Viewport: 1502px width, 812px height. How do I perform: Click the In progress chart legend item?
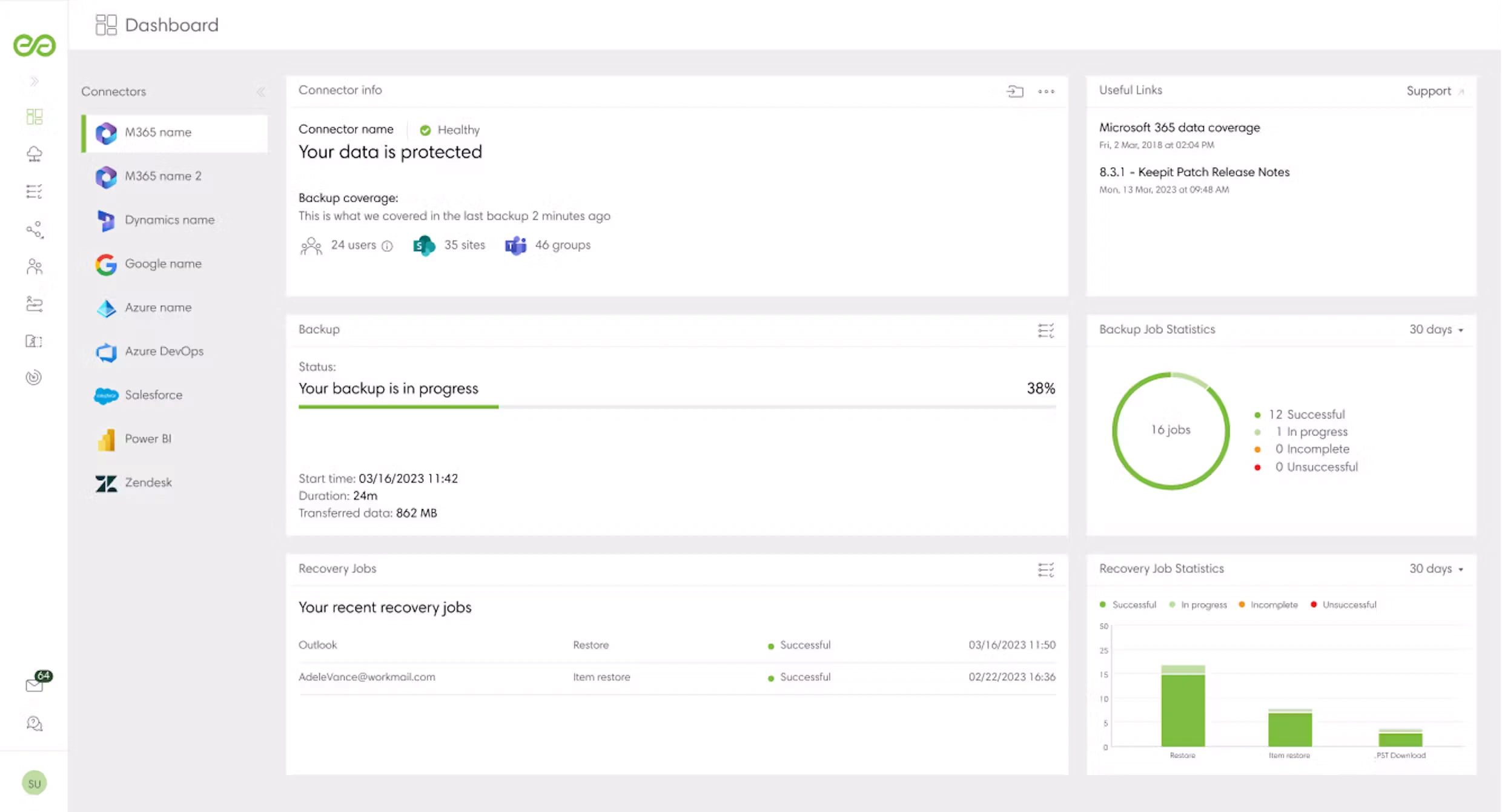(1197, 605)
